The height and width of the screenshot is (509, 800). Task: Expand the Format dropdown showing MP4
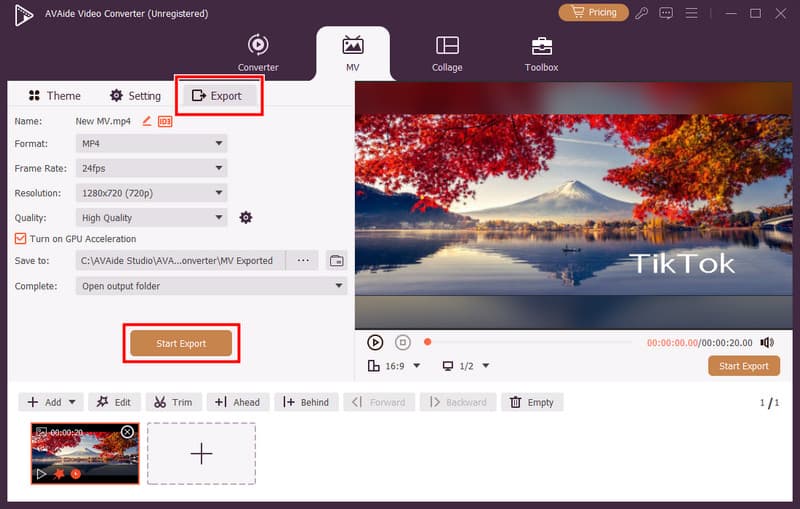[152, 144]
